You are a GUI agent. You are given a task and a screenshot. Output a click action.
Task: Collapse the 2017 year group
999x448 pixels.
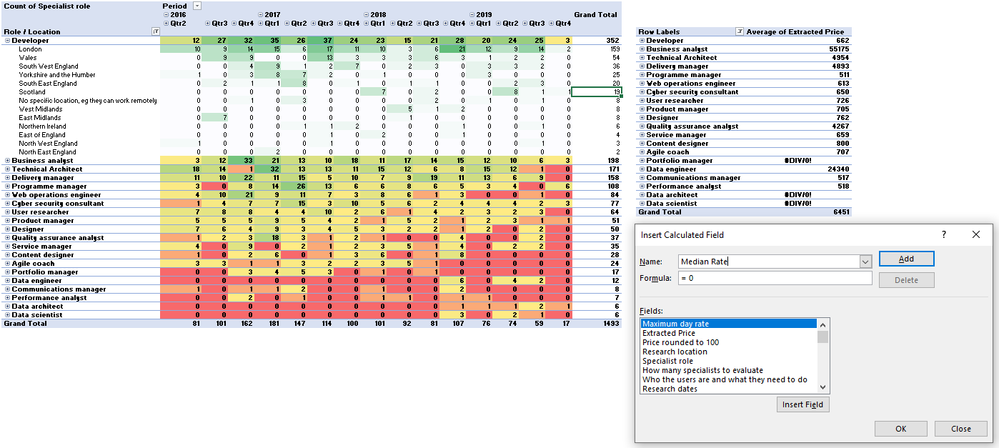tap(261, 14)
